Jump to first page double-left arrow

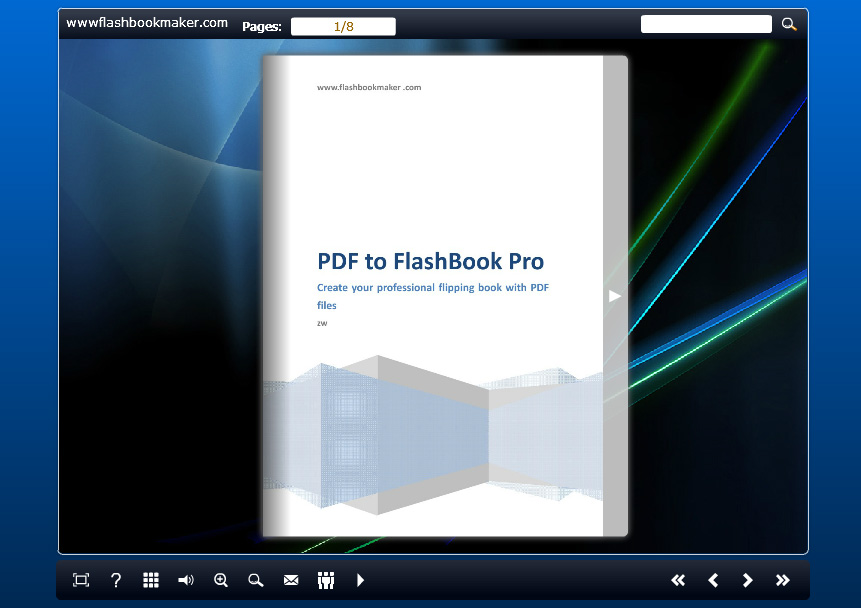[x=678, y=580]
